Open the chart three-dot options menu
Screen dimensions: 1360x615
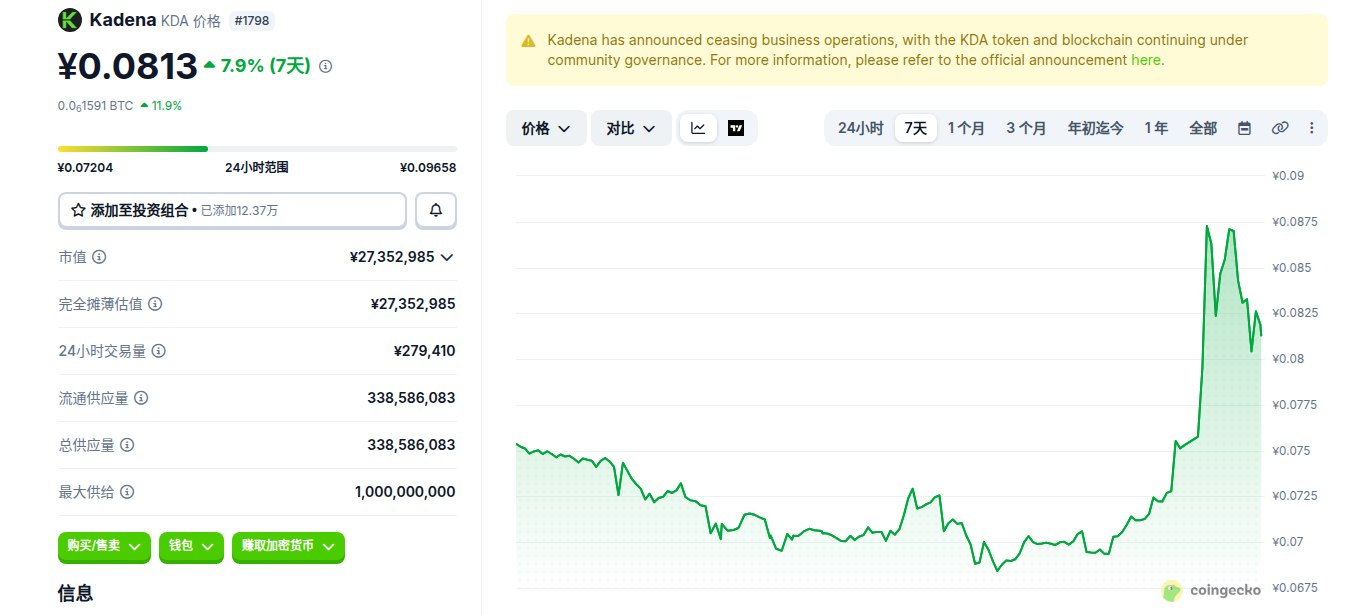click(x=1311, y=128)
